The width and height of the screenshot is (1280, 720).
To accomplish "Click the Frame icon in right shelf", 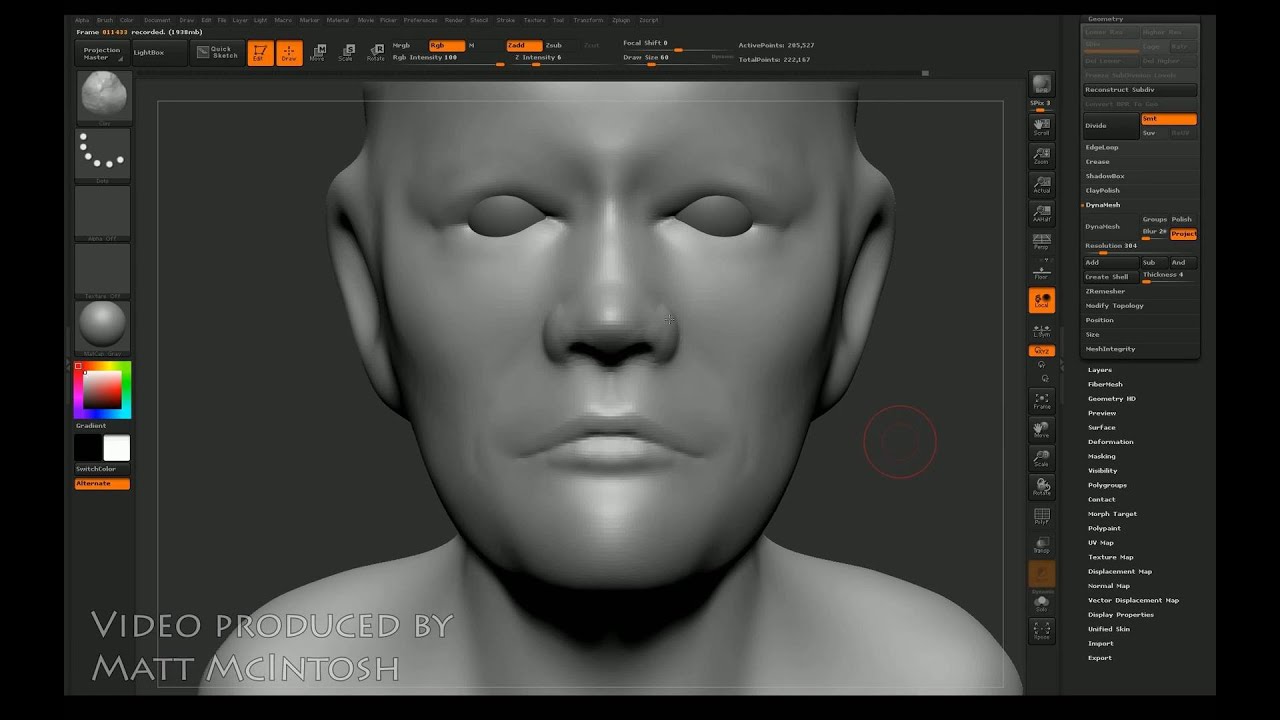I will click(x=1041, y=402).
